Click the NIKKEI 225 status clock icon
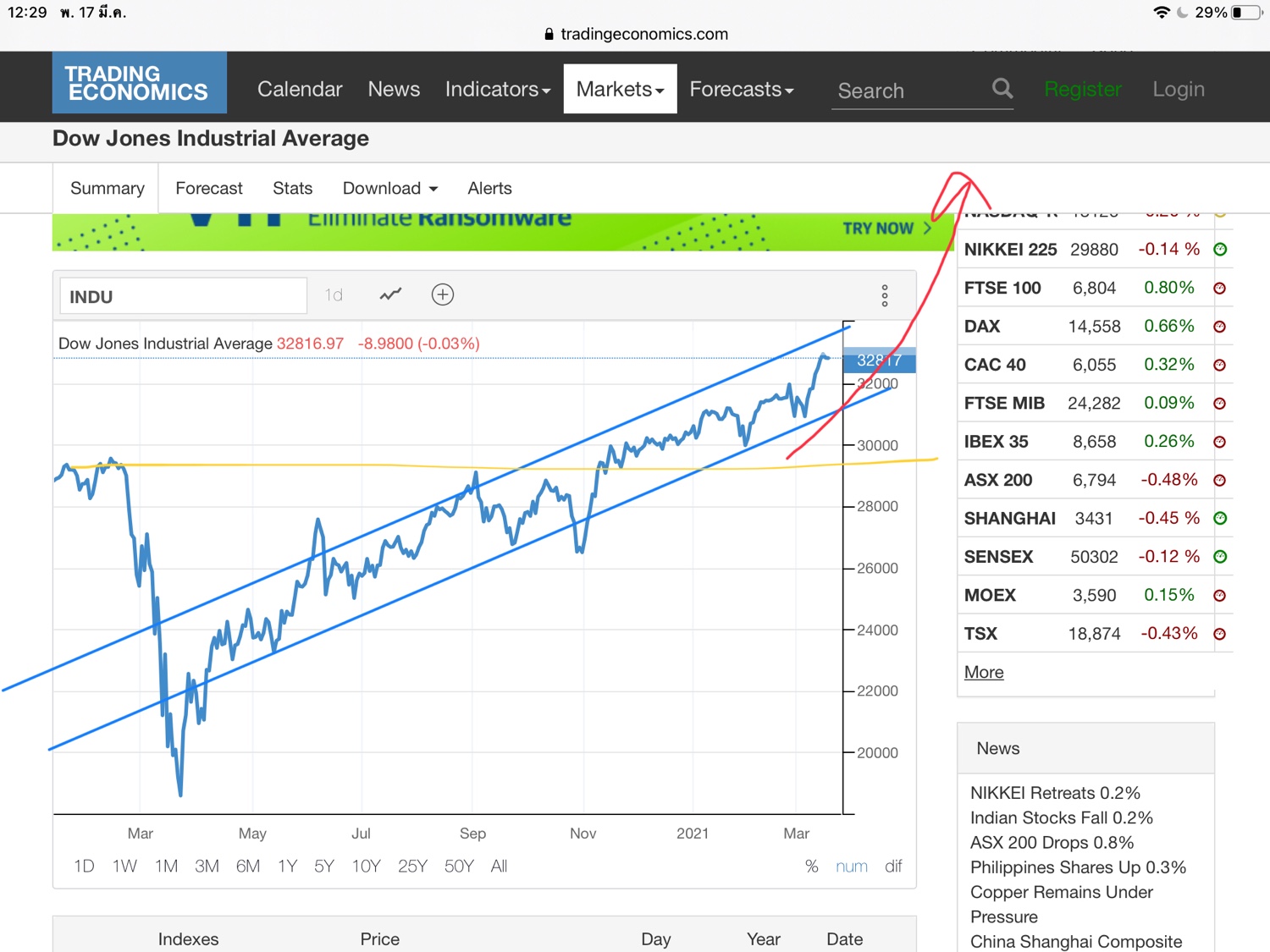The height and width of the screenshot is (952, 1270). pyautogui.click(x=1220, y=250)
